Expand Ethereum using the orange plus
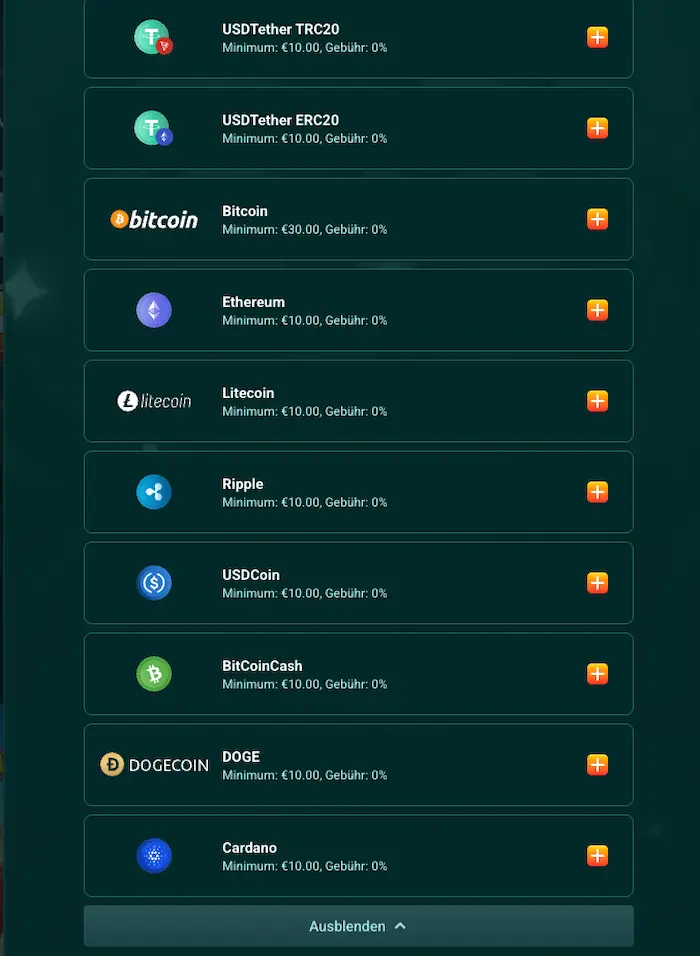 [597, 310]
